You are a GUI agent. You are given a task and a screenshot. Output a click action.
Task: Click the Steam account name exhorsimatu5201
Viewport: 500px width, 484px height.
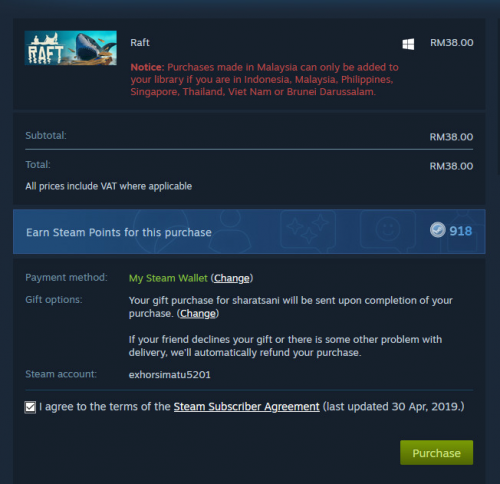point(170,375)
